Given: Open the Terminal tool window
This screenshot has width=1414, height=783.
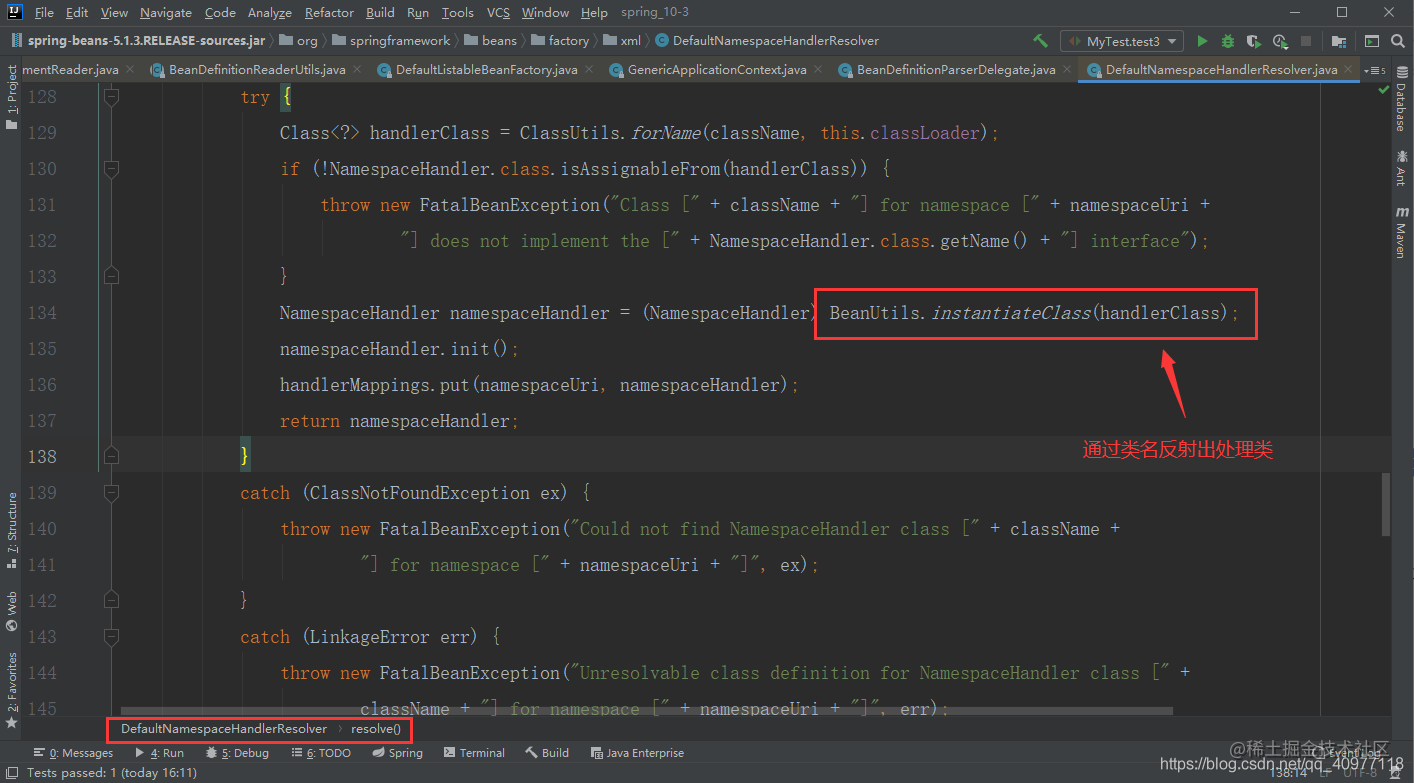Looking at the screenshot, I should (474, 753).
